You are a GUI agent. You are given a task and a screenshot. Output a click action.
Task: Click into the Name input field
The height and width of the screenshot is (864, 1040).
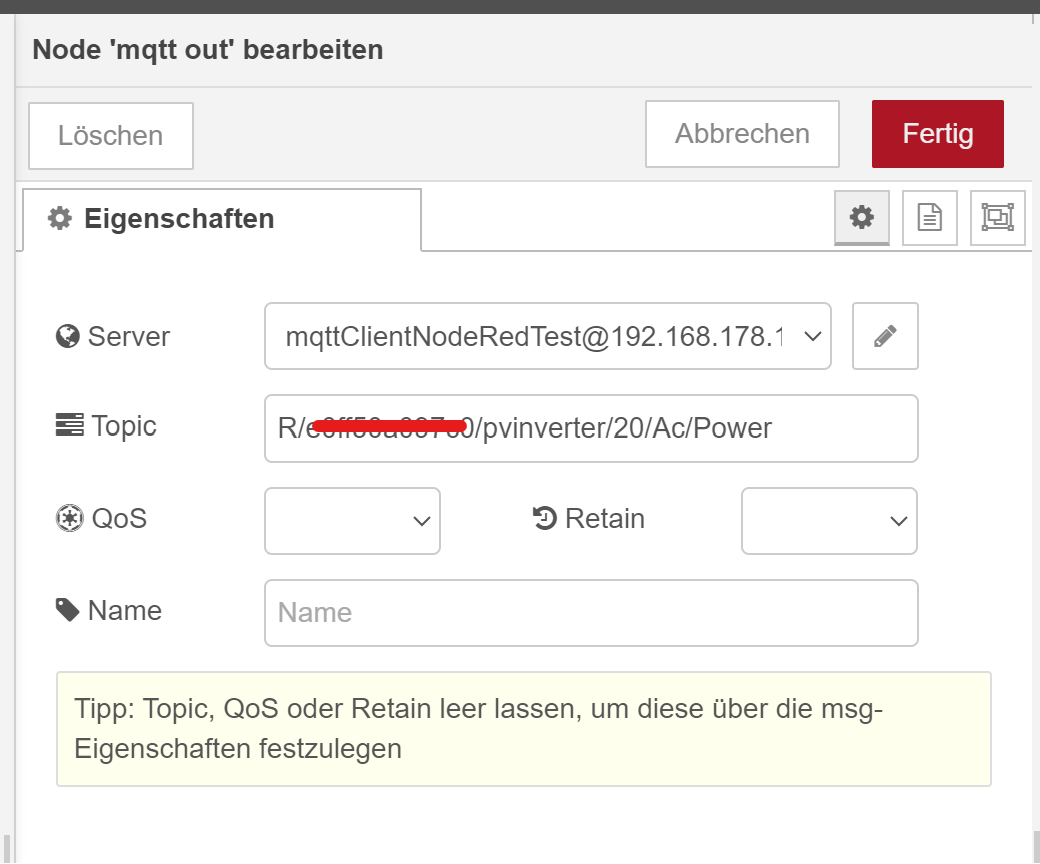click(591, 613)
